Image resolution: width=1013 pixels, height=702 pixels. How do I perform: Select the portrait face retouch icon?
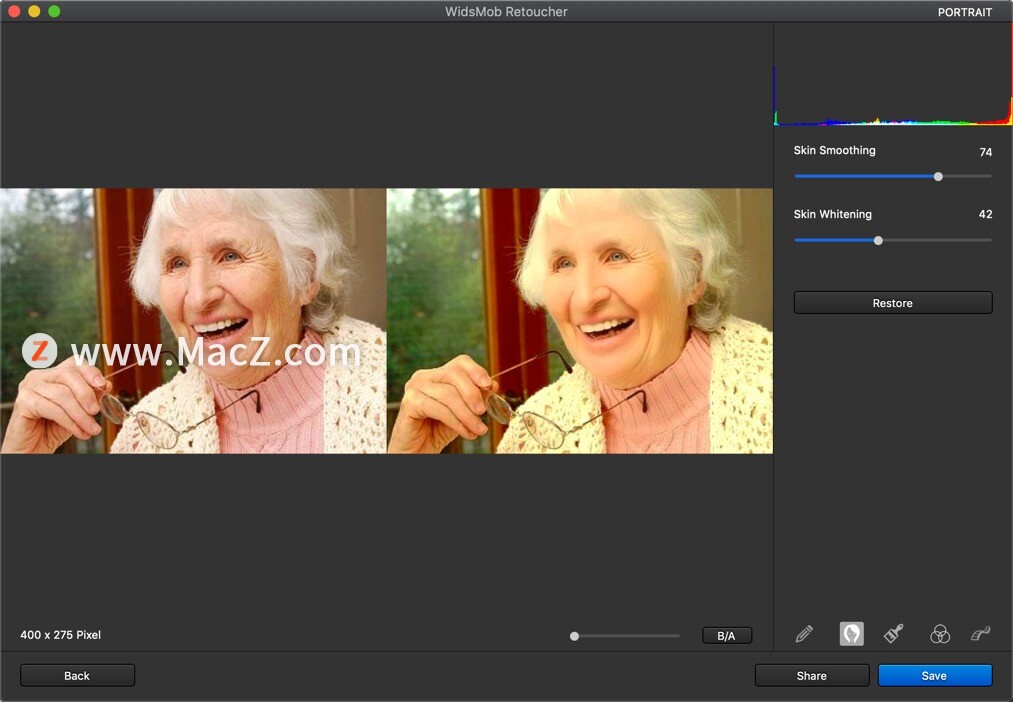point(851,634)
